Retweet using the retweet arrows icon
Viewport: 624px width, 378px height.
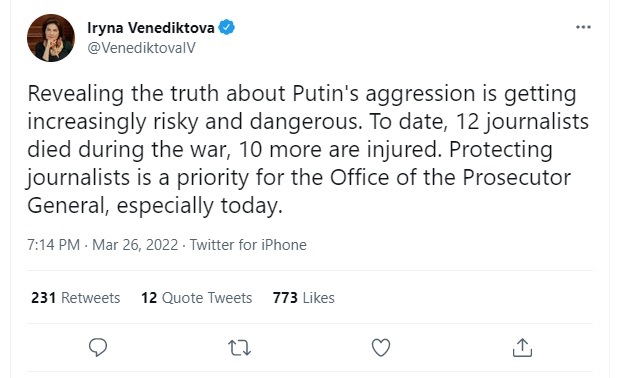[240, 348]
